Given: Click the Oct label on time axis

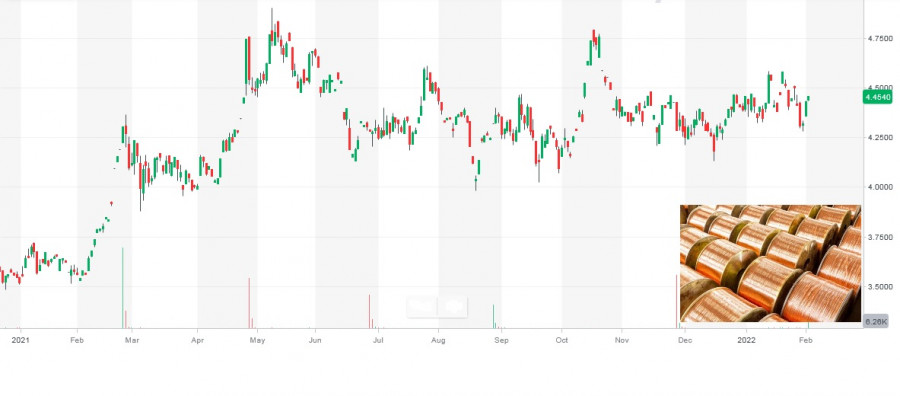Looking at the screenshot, I should (x=562, y=340).
